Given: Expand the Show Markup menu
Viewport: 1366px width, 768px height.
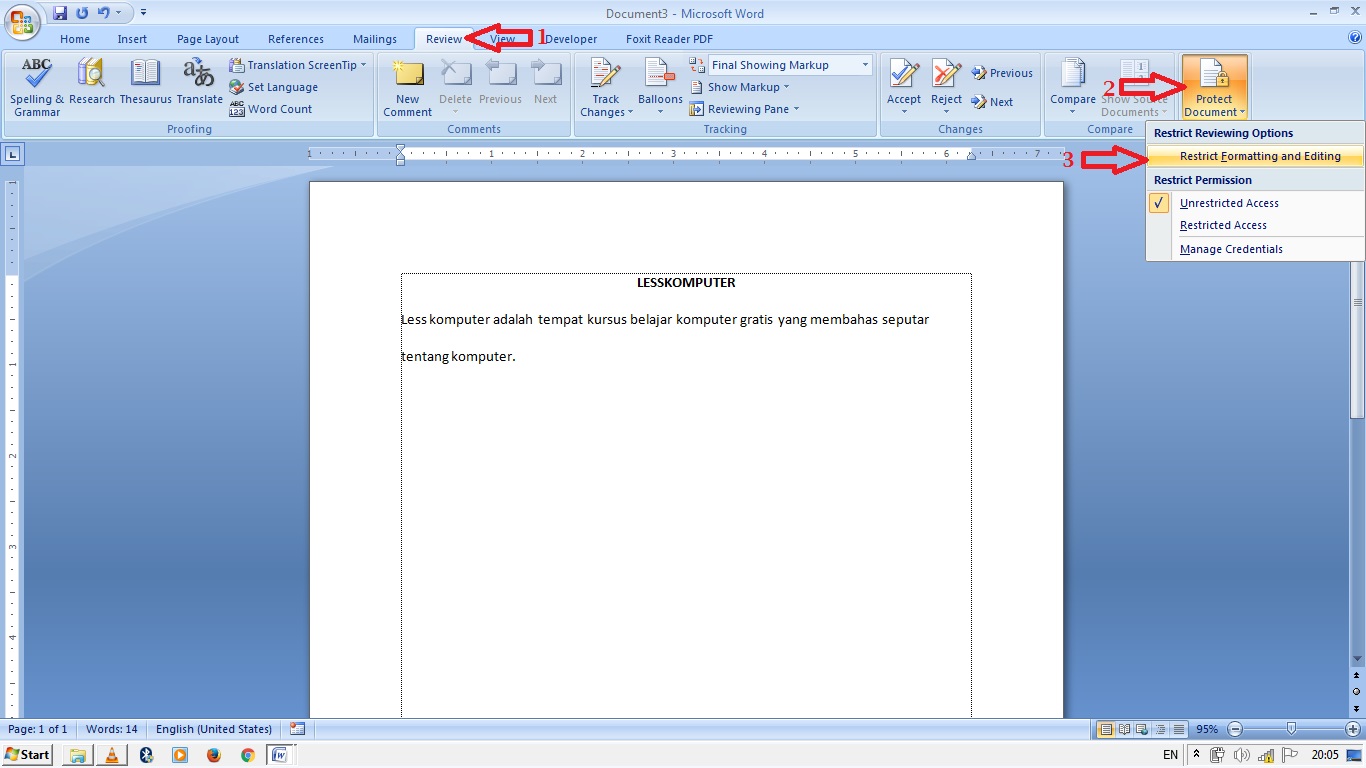Looking at the screenshot, I should (x=740, y=87).
